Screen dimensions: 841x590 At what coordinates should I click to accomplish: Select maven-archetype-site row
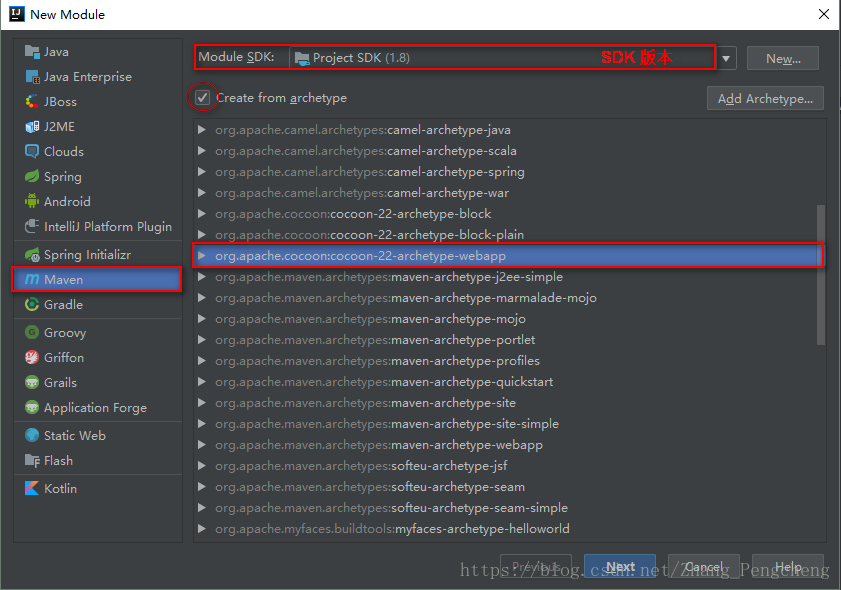tap(509, 403)
